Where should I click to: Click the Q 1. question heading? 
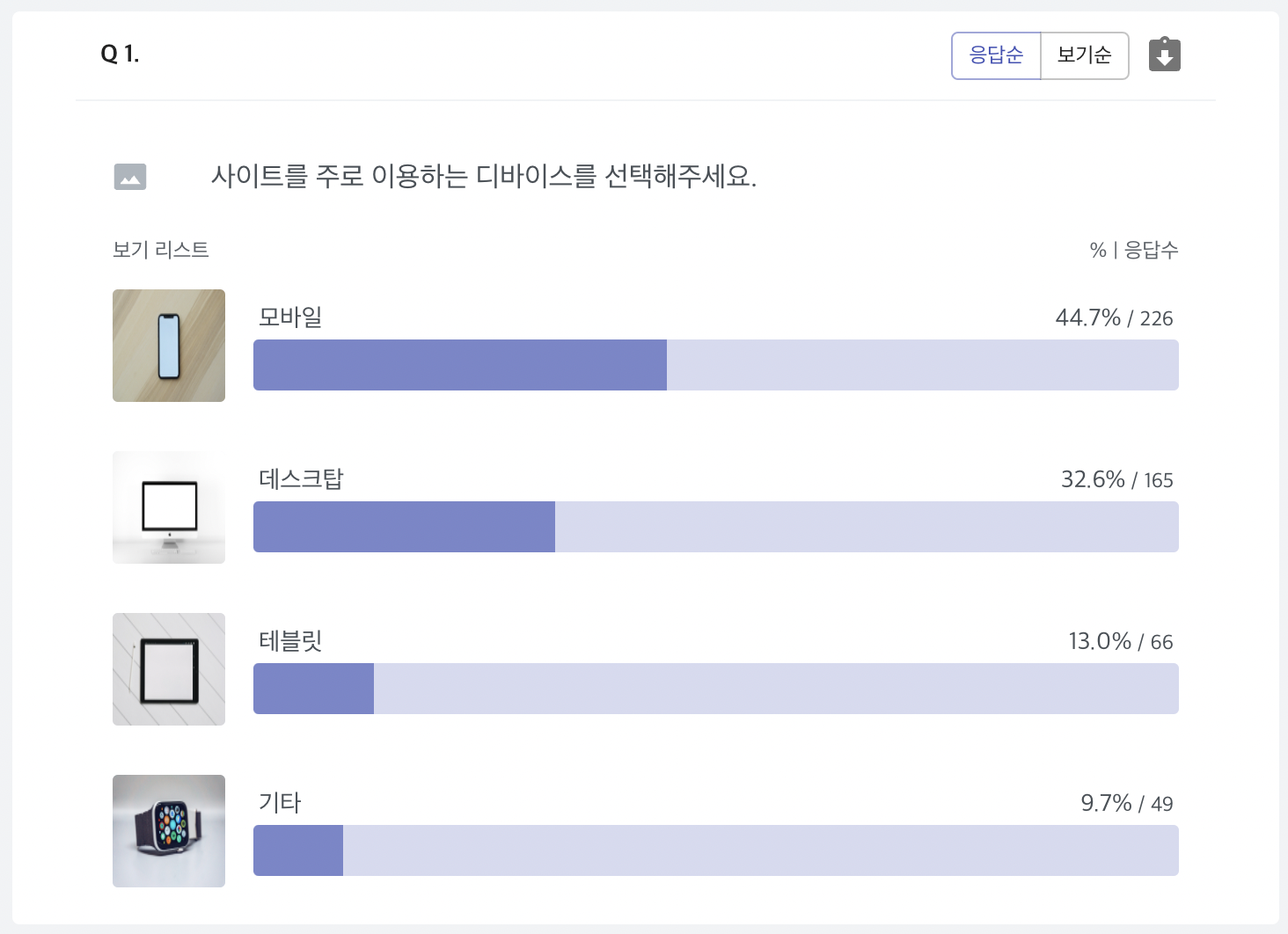coord(120,54)
